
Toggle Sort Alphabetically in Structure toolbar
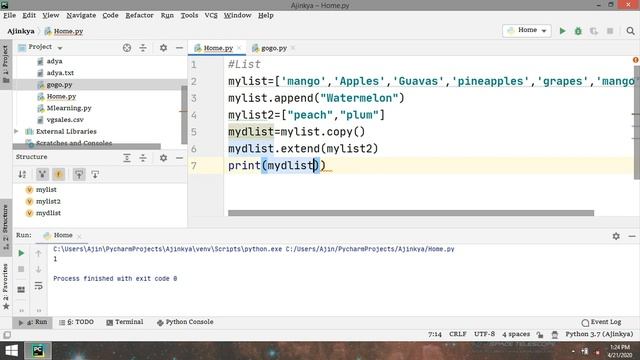click(x=22, y=174)
